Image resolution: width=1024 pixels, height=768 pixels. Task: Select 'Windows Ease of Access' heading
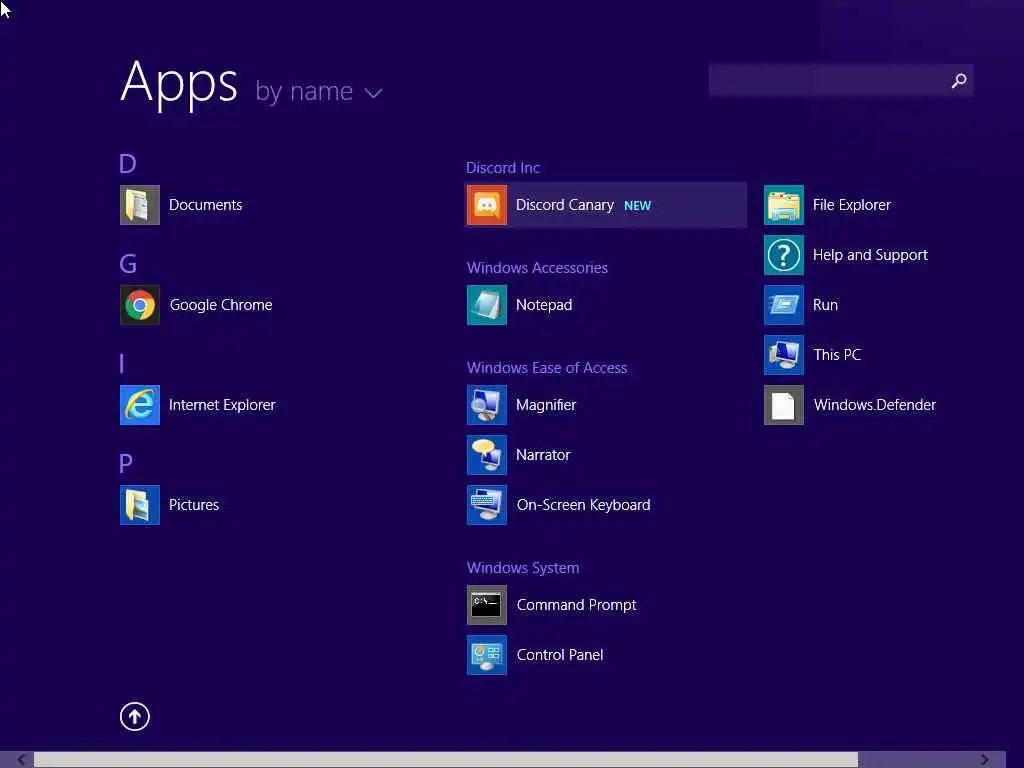point(547,368)
